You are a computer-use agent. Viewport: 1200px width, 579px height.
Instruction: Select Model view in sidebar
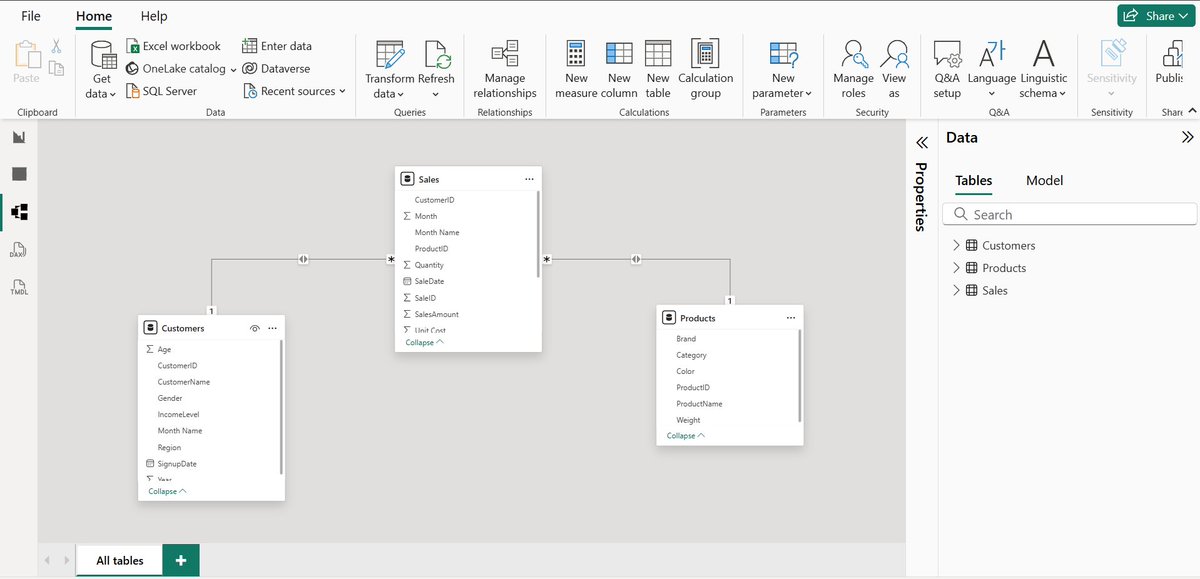19,212
